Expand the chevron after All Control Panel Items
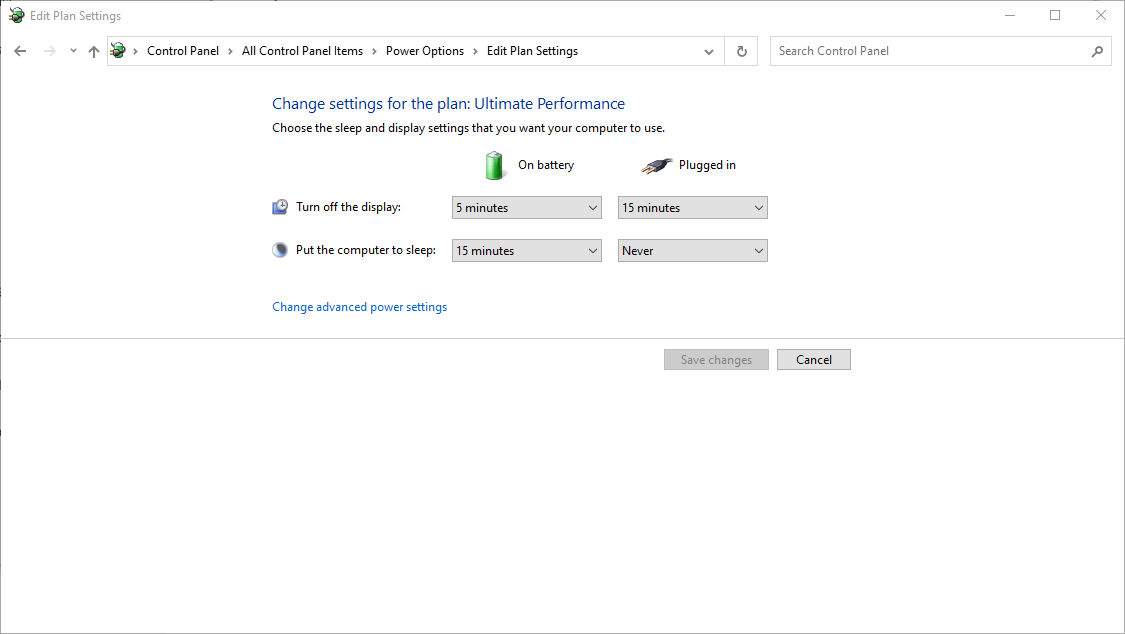This screenshot has height=634, width=1125. [375, 52]
